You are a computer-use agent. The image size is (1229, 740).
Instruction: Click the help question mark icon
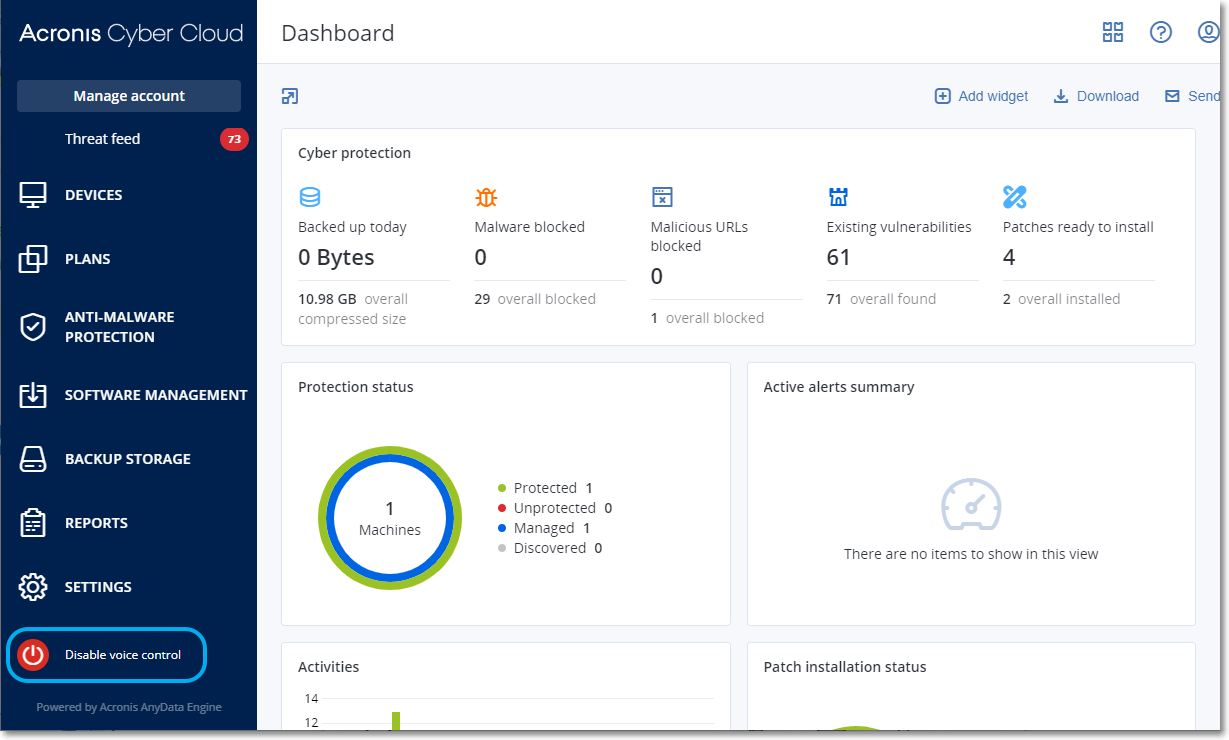(x=1160, y=32)
